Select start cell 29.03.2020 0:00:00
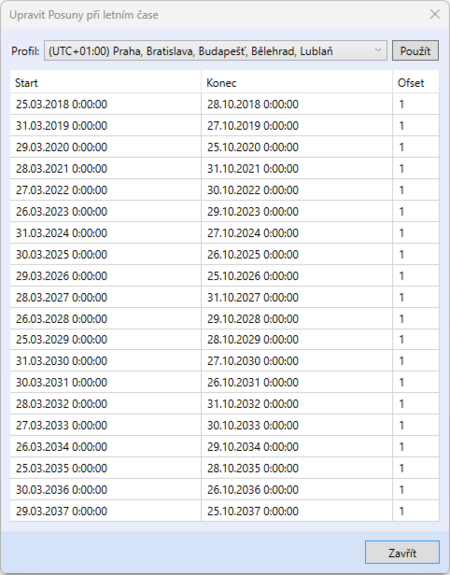This screenshot has width=450, height=575. (x=105, y=147)
